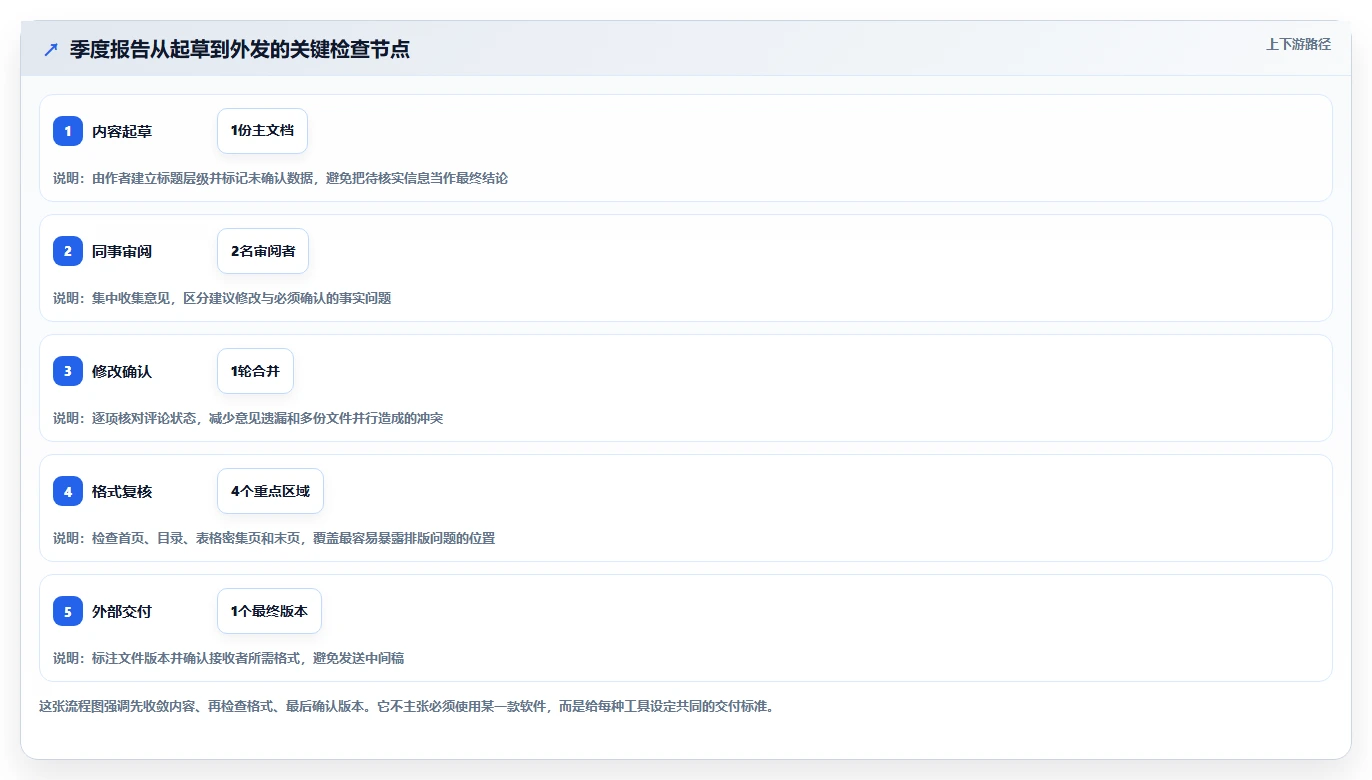Click the 修改确认 step title

click(122, 371)
